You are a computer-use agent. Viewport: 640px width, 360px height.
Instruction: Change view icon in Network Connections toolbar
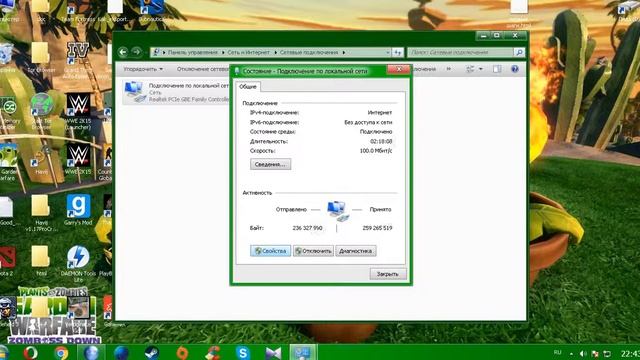click(x=470, y=69)
